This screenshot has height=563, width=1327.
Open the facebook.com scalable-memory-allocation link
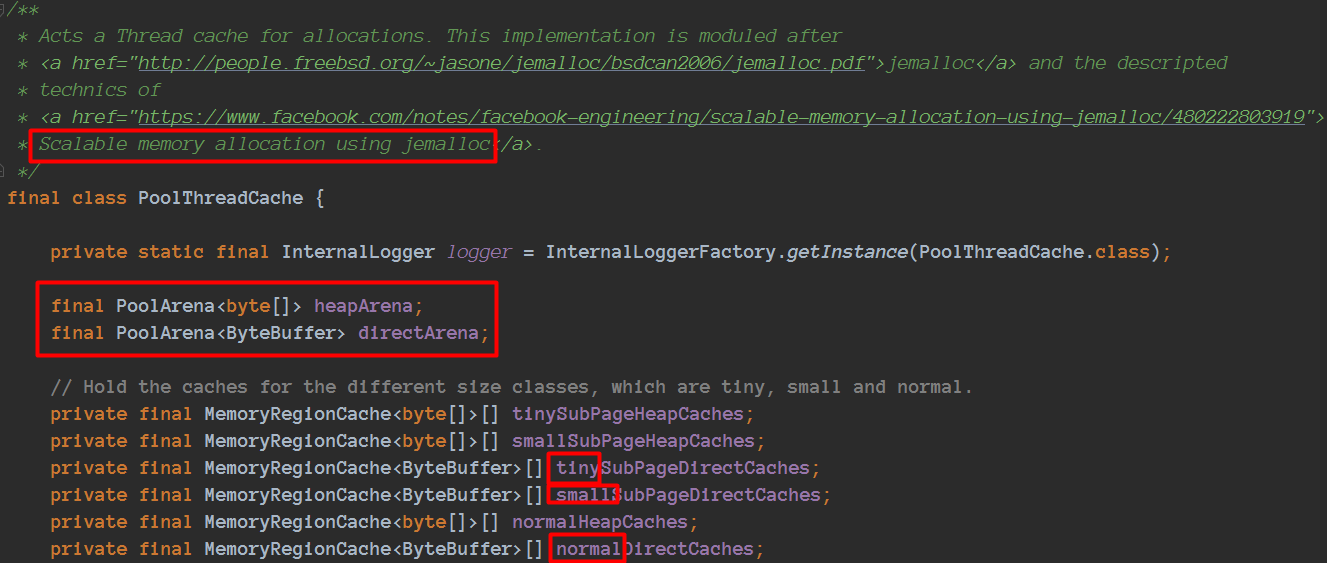tap(722, 117)
